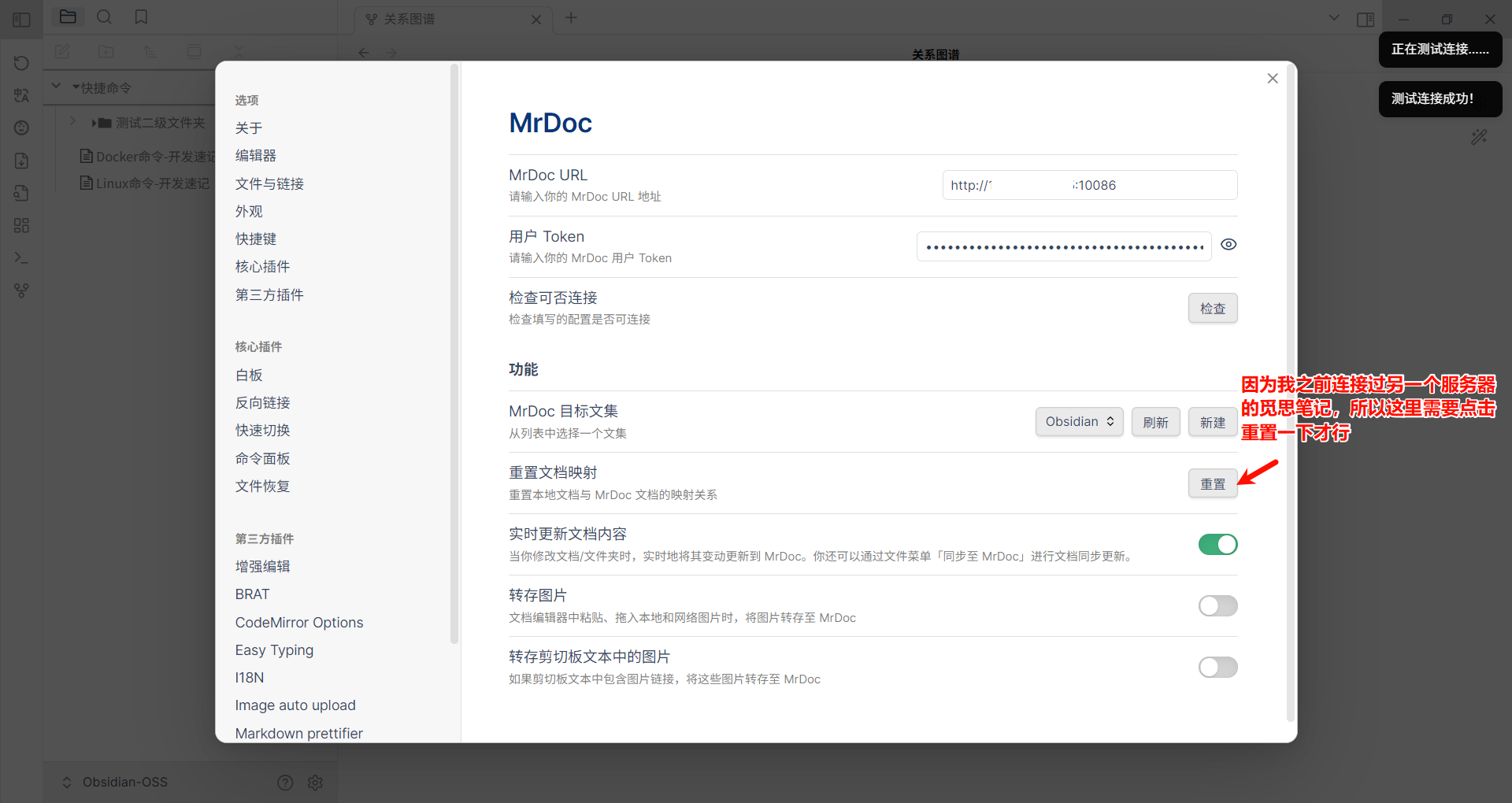
Task: Enable the 转存图片 switch
Action: point(1218,605)
